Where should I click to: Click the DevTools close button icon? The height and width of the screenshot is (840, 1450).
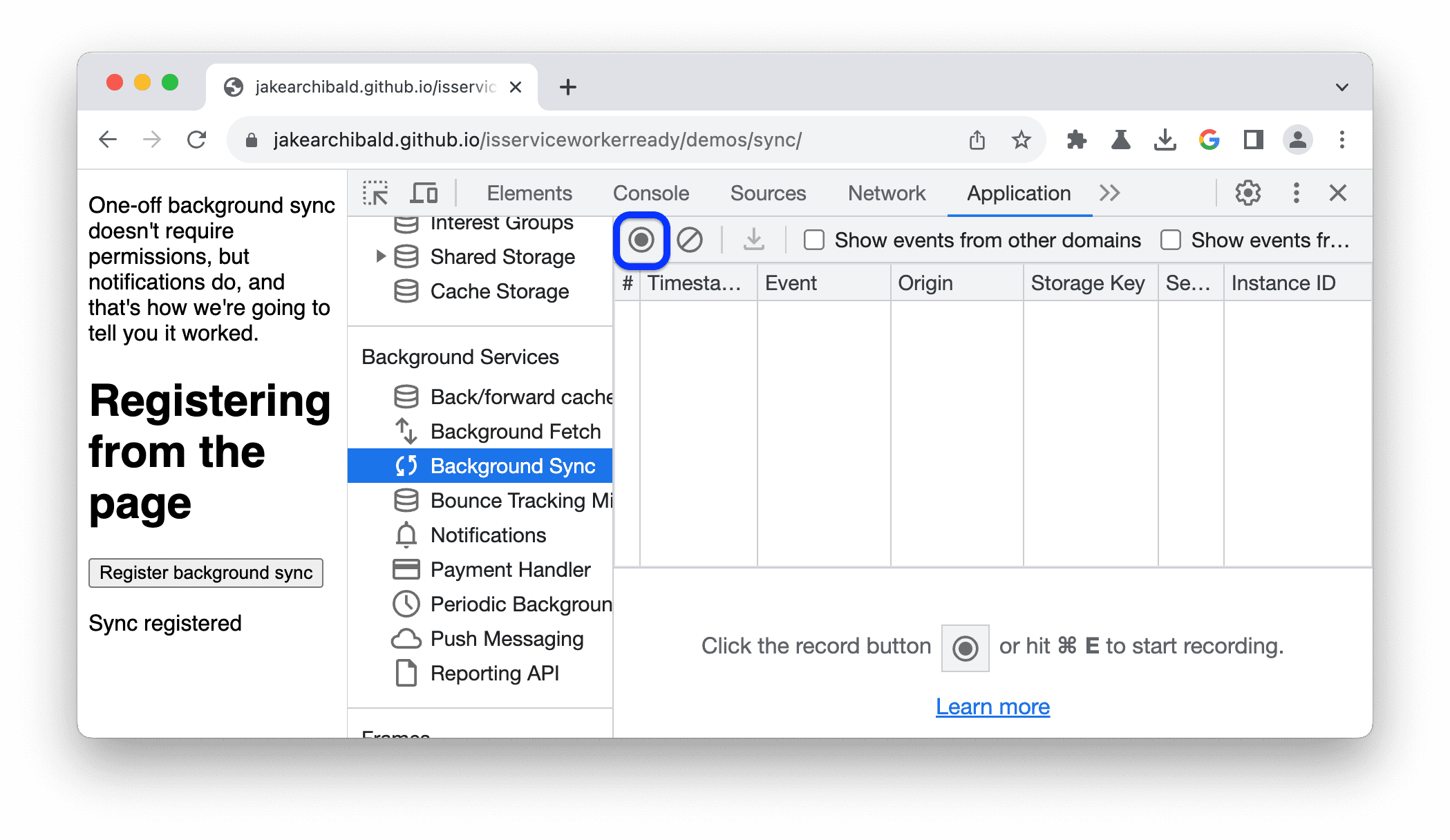1338,193
